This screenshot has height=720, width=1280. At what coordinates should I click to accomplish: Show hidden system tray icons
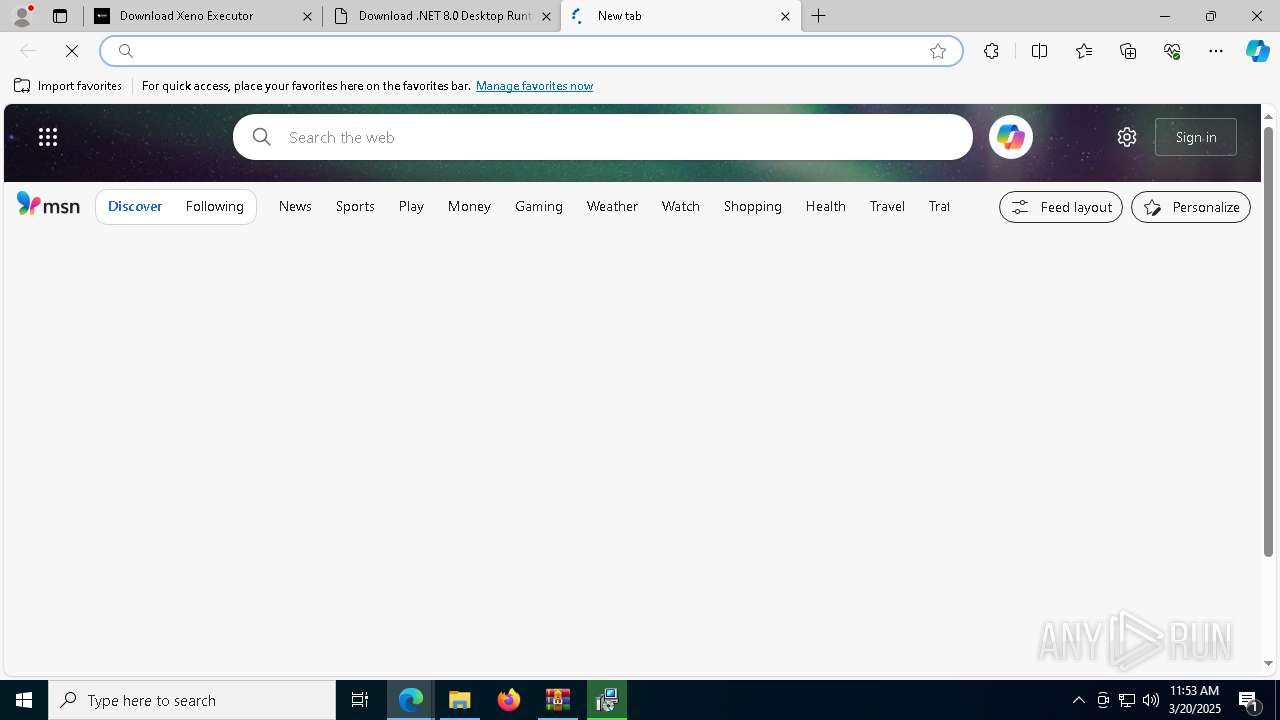(x=1079, y=700)
